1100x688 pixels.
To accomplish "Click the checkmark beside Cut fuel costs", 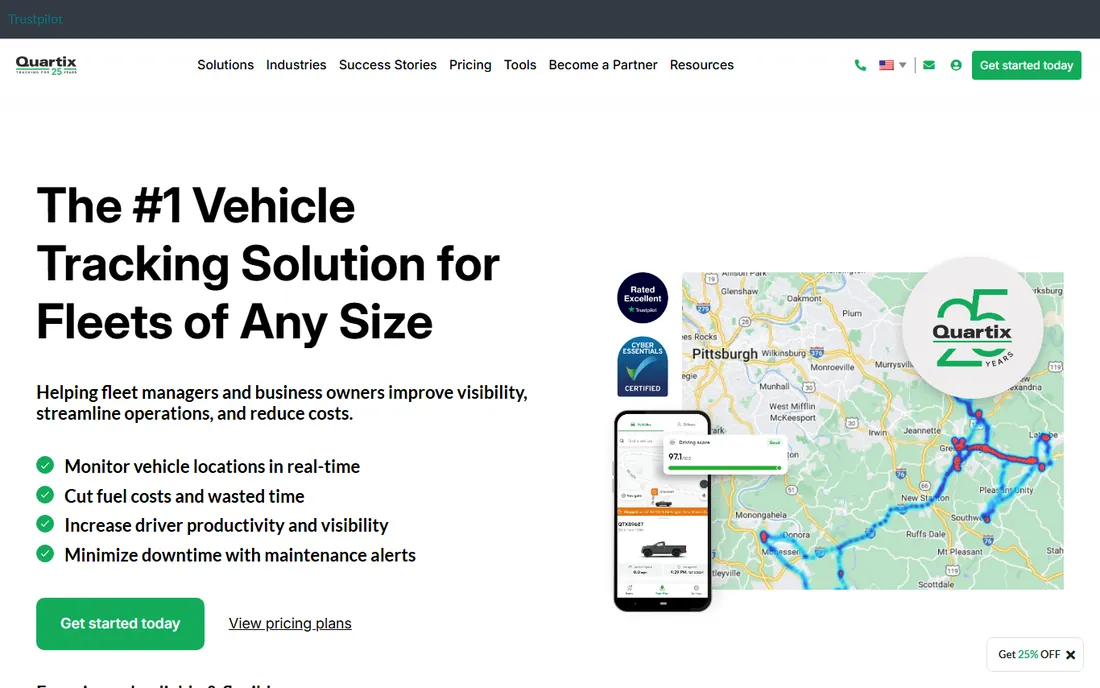I will click(45, 495).
